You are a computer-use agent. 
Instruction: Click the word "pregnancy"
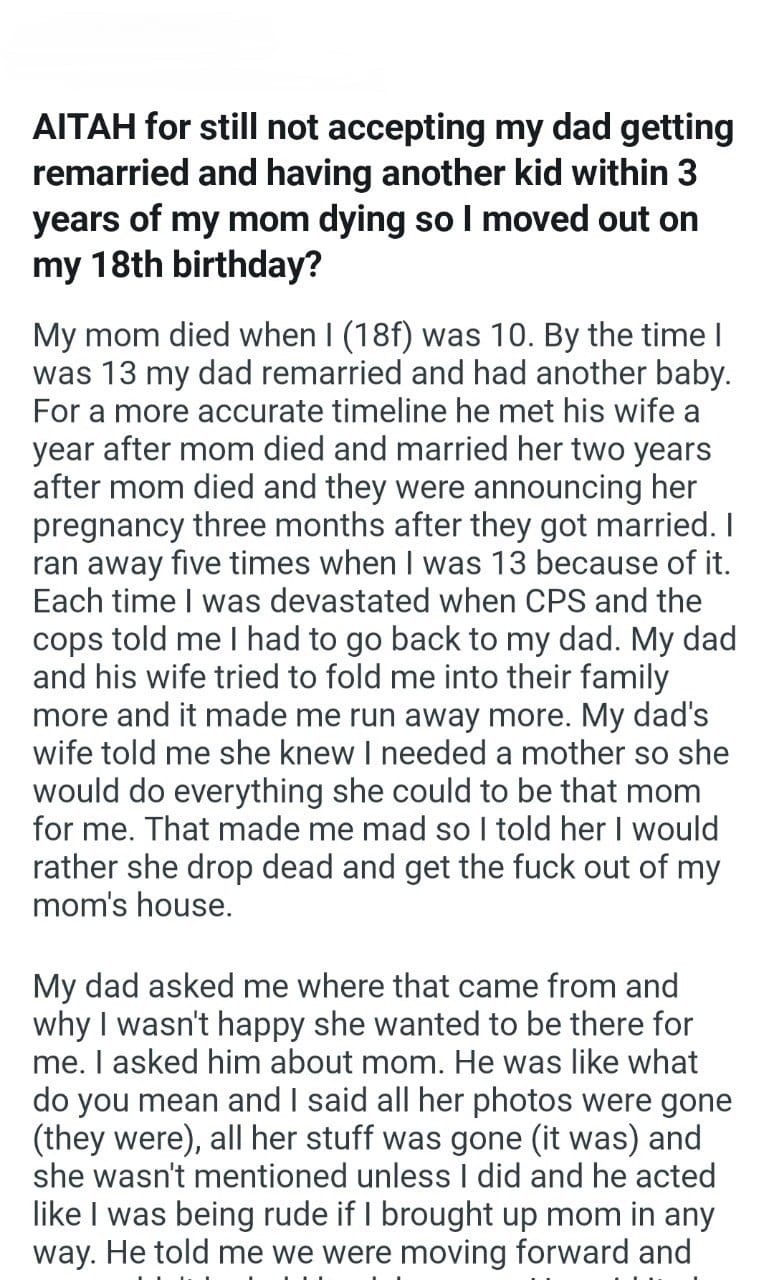click(x=103, y=526)
